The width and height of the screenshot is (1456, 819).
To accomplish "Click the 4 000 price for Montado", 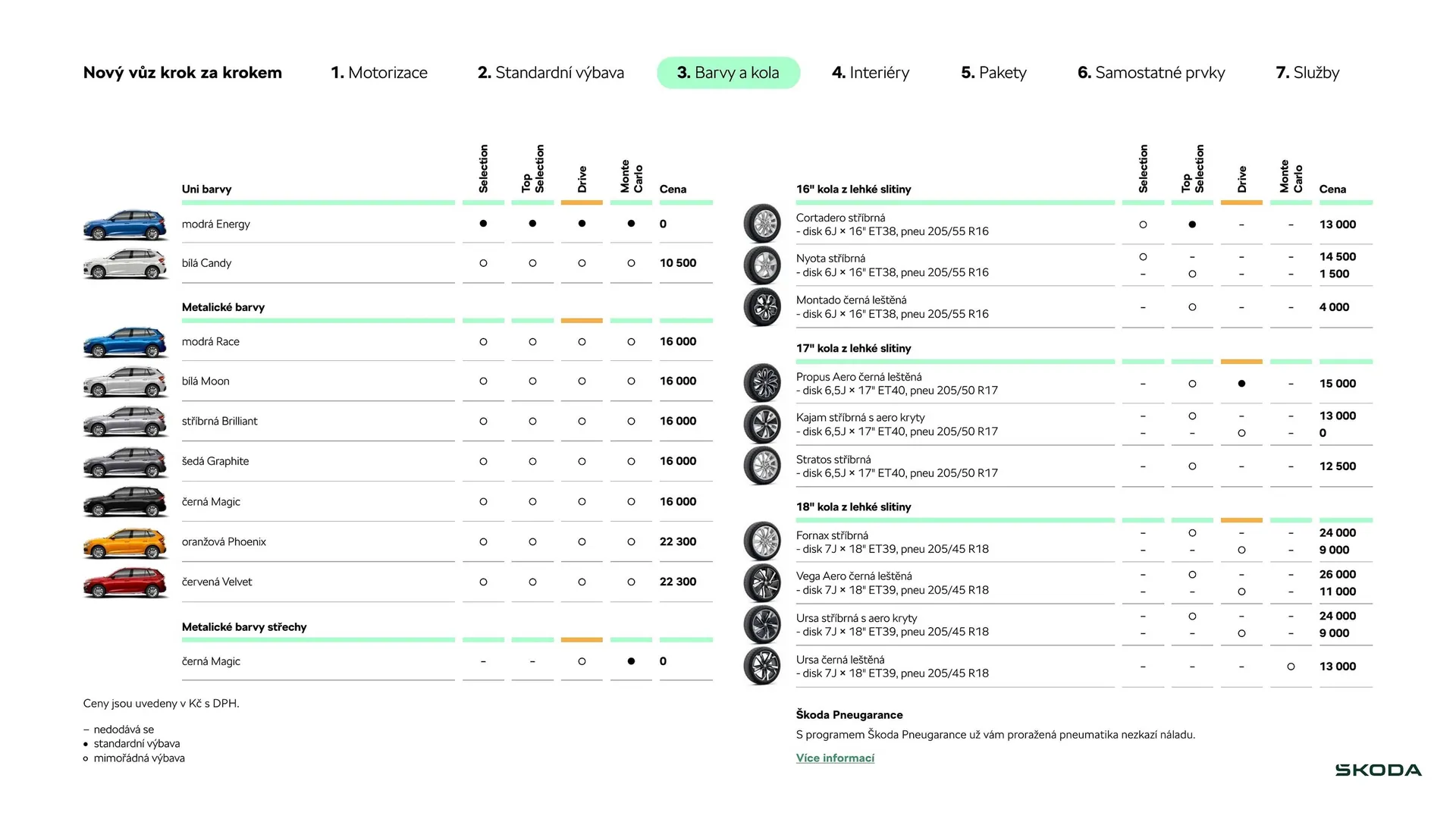I will click(1335, 307).
